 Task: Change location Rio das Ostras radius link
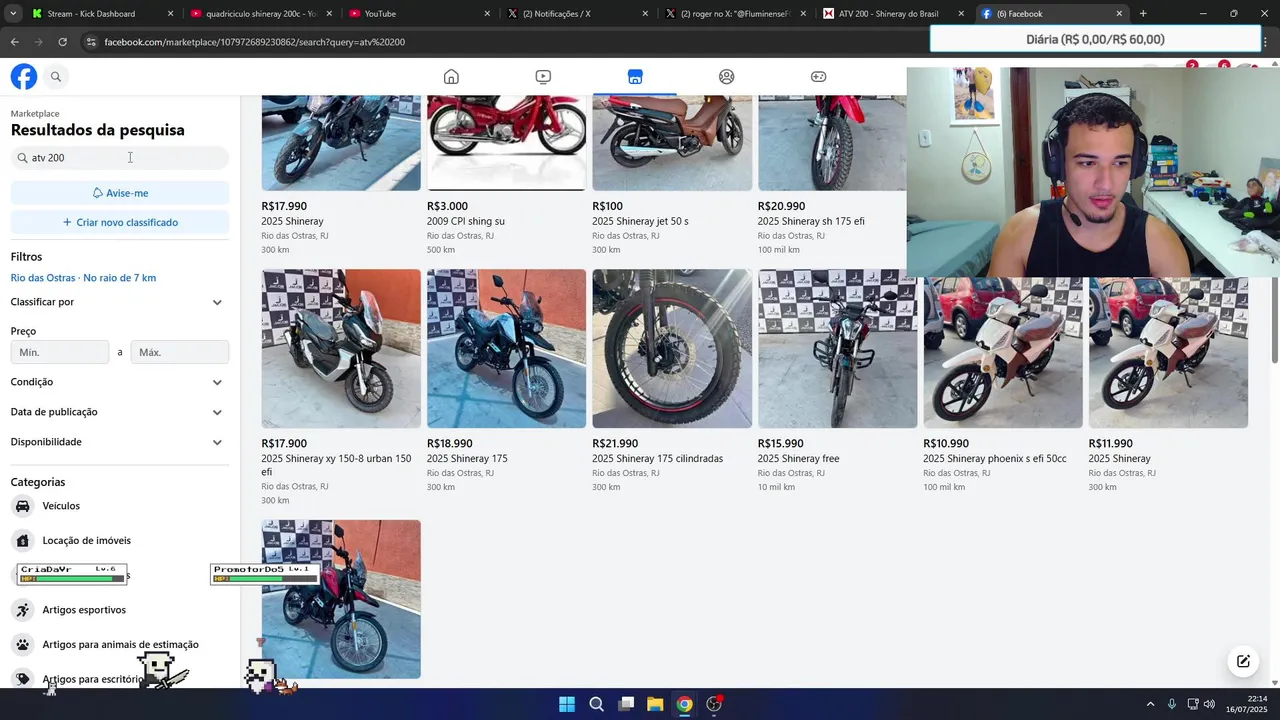83,278
